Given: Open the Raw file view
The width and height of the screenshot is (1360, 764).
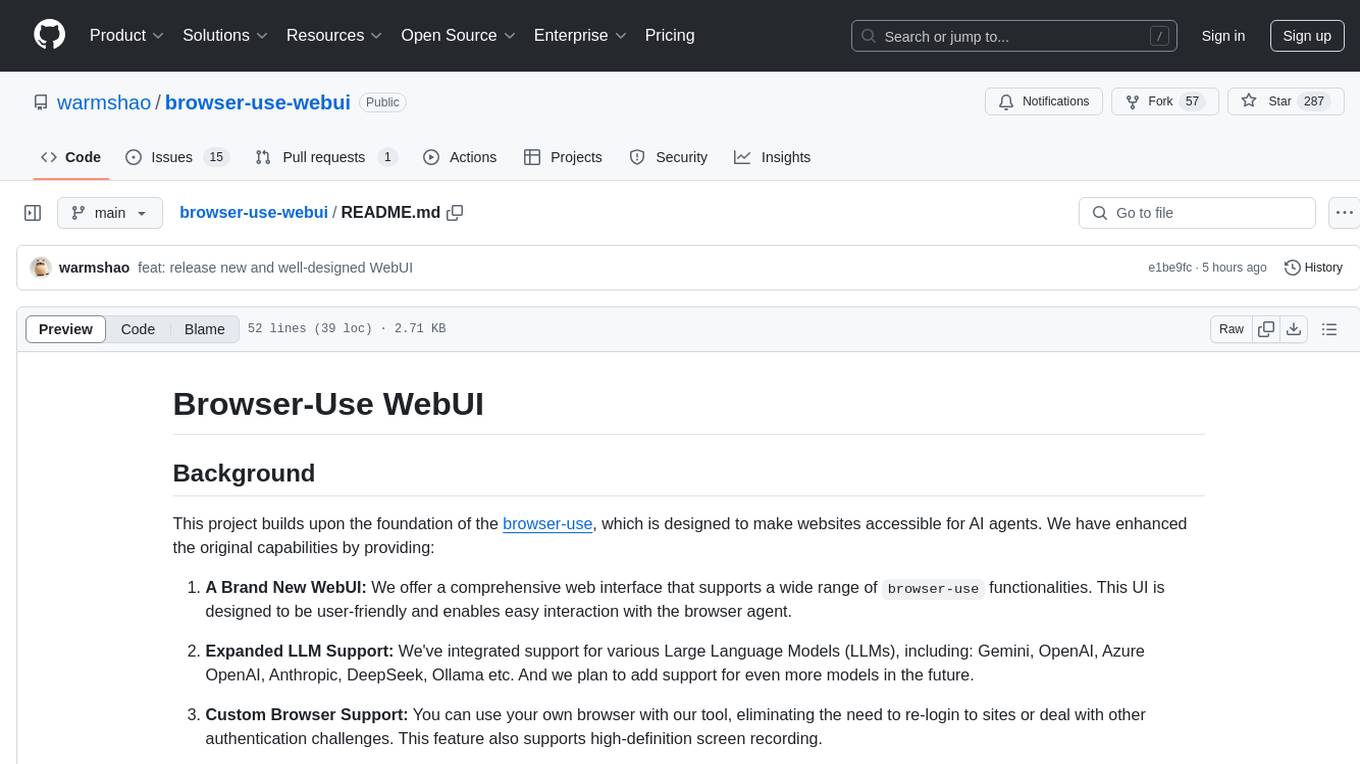Looking at the screenshot, I should coord(1231,329).
